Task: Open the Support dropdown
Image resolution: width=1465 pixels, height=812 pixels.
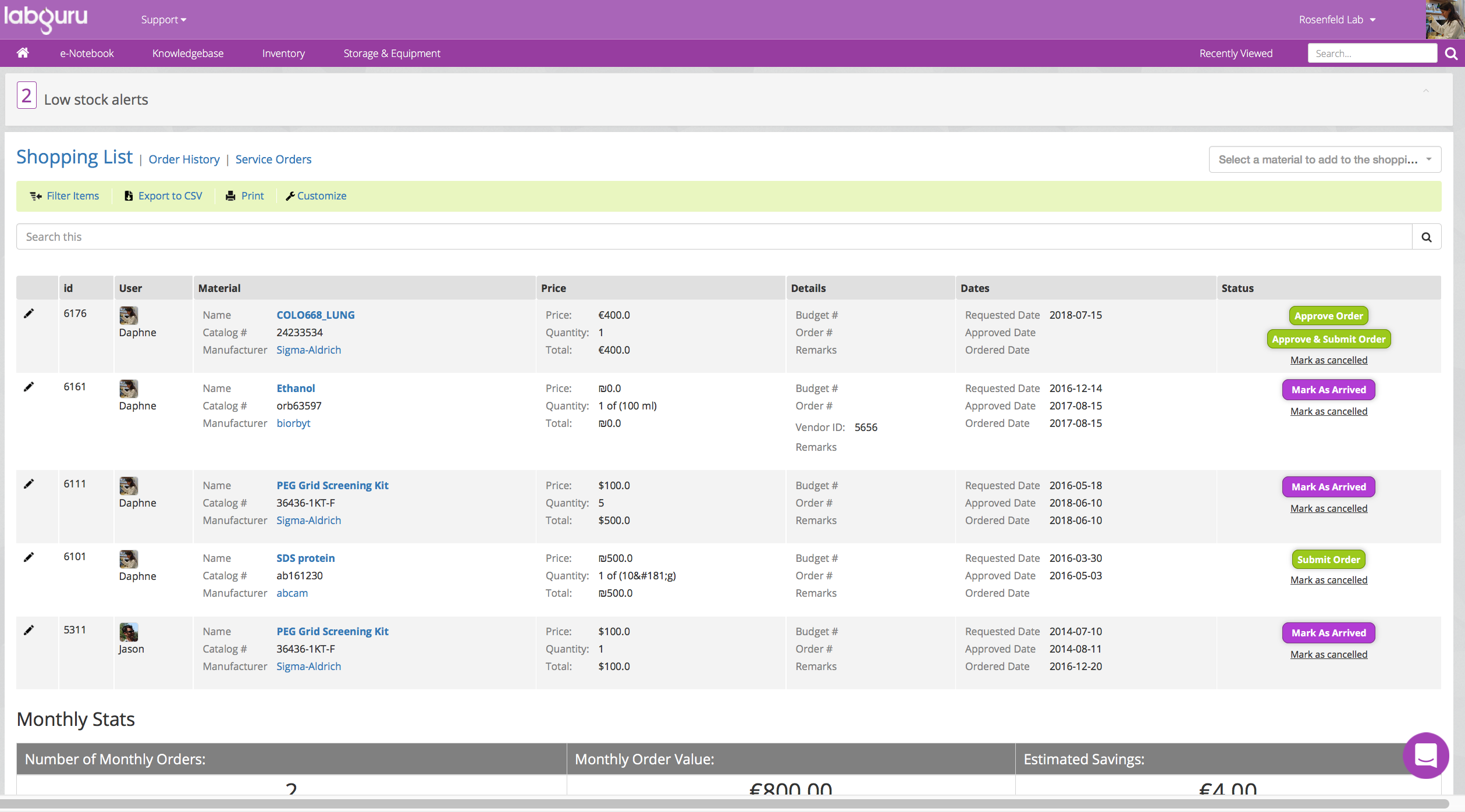Action: [163, 19]
